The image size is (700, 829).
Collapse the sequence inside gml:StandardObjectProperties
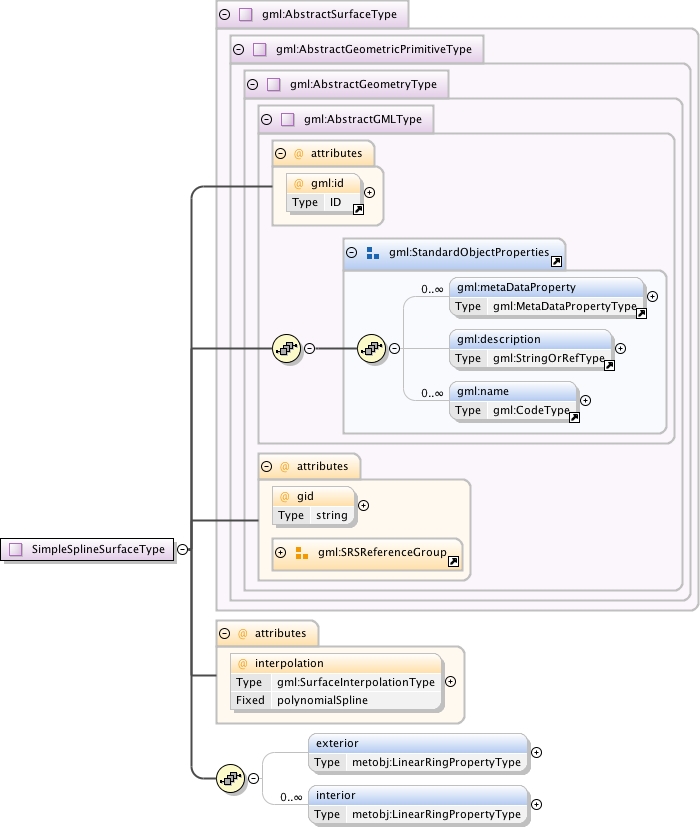tap(394, 348)
